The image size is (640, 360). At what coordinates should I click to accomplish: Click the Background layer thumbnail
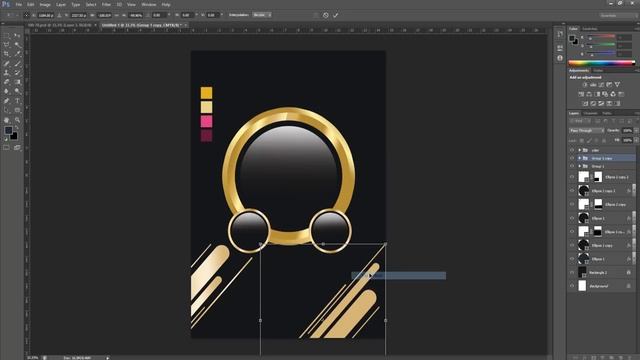[582, 286]
